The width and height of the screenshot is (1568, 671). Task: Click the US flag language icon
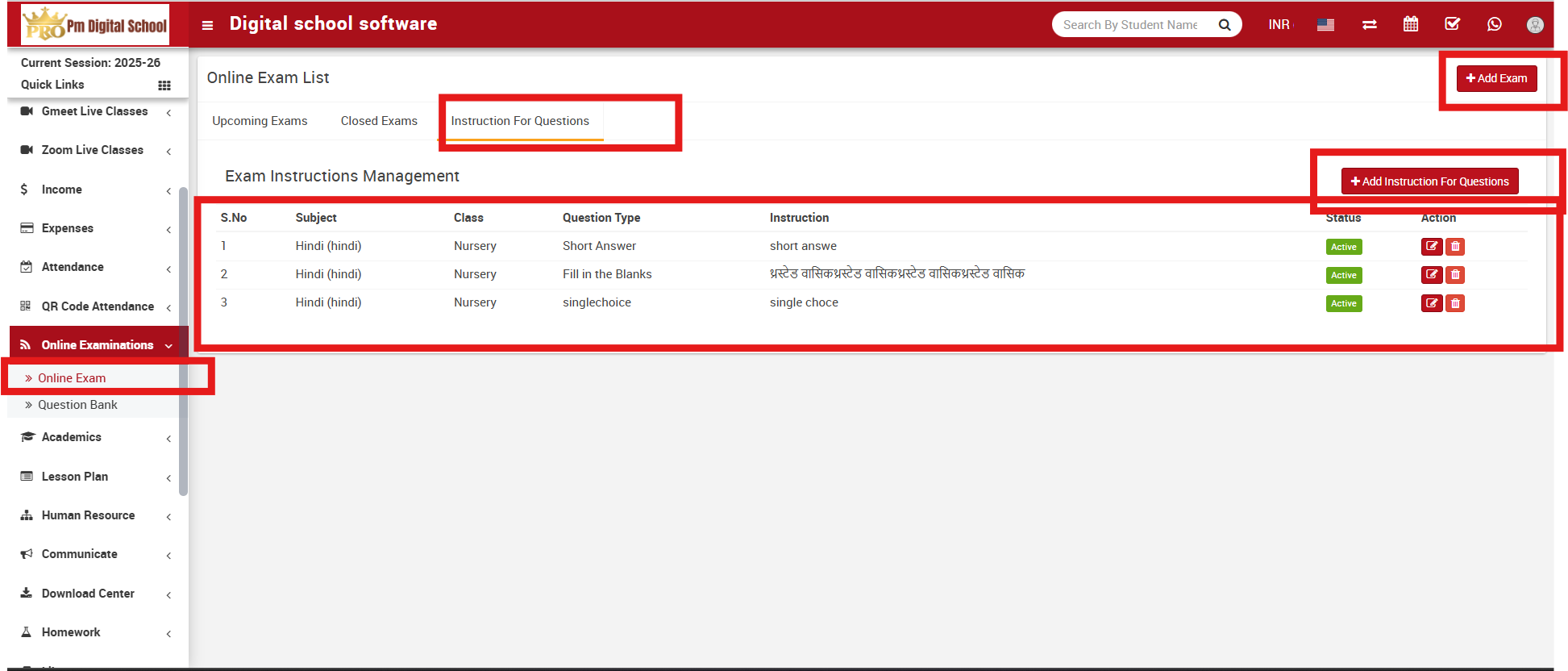click(x=1325, y=25)
